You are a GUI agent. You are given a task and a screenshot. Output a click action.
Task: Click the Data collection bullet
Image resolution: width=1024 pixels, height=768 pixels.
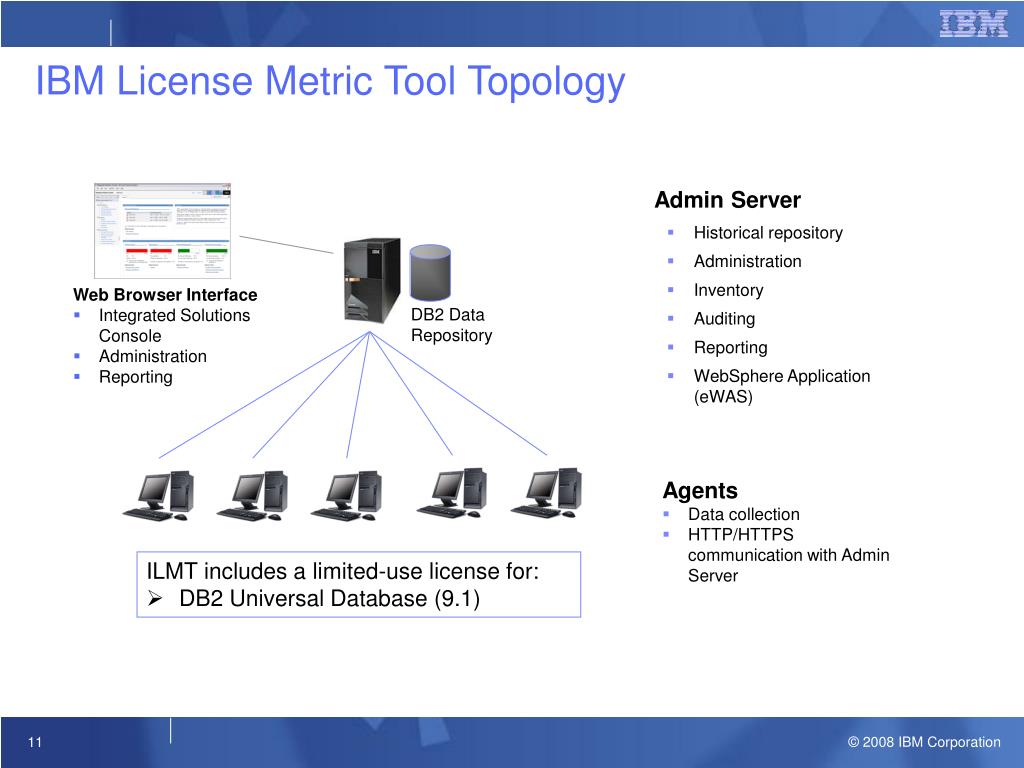[x=744, y=514]
